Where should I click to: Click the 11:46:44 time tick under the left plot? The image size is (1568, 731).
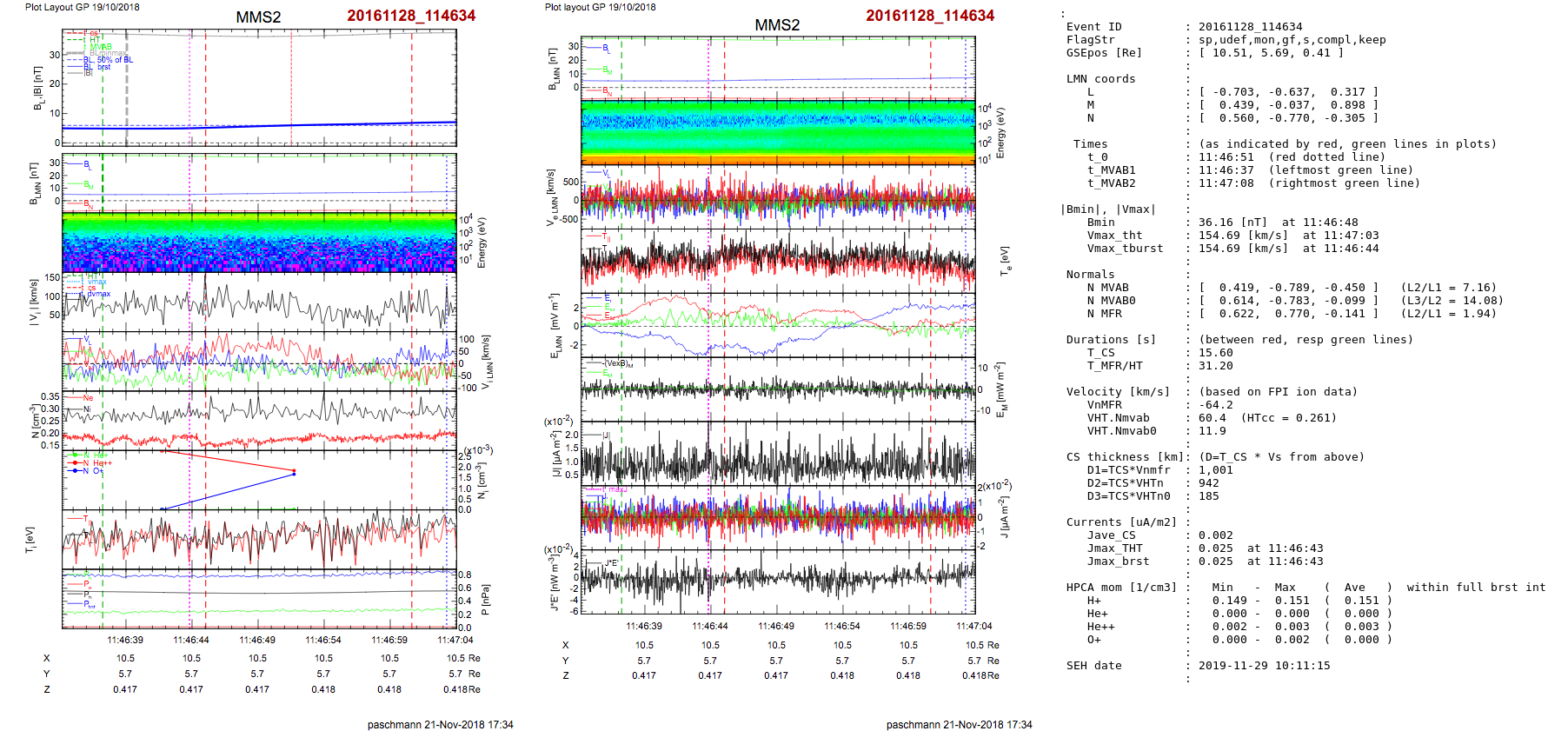pos(191,640)
